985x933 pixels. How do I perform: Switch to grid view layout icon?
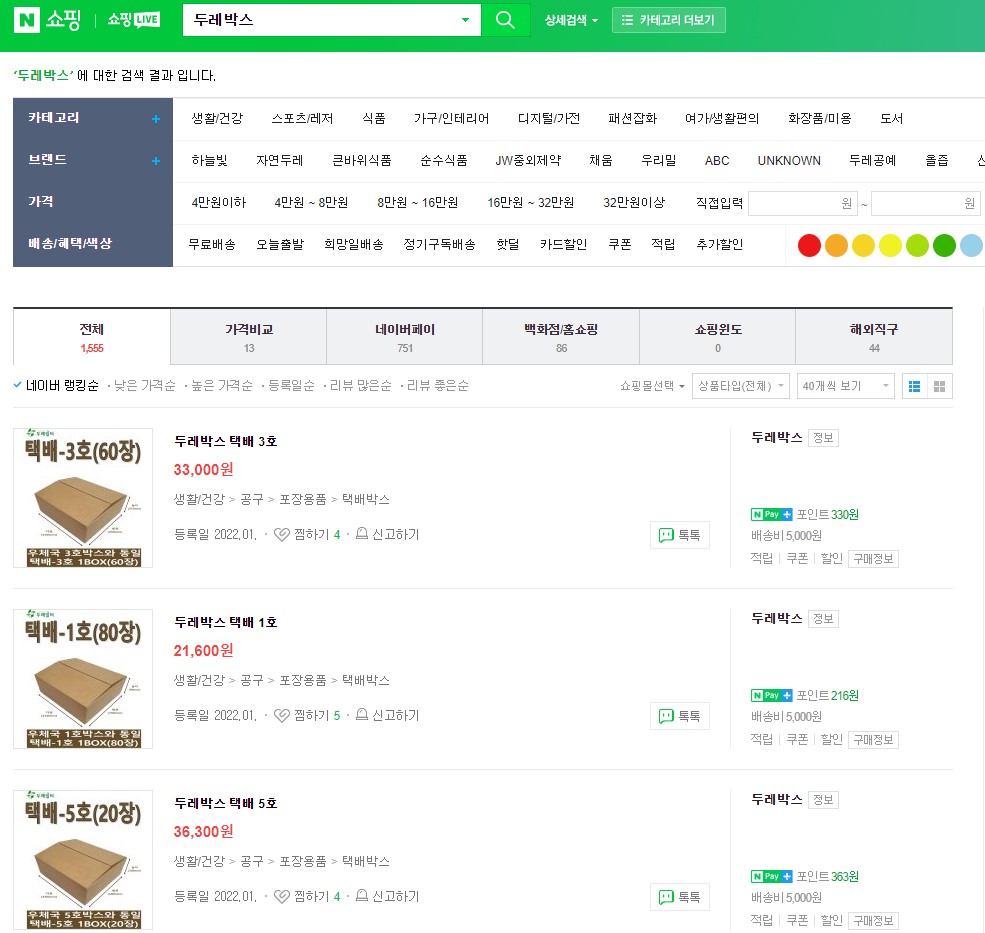pos(940,386)
